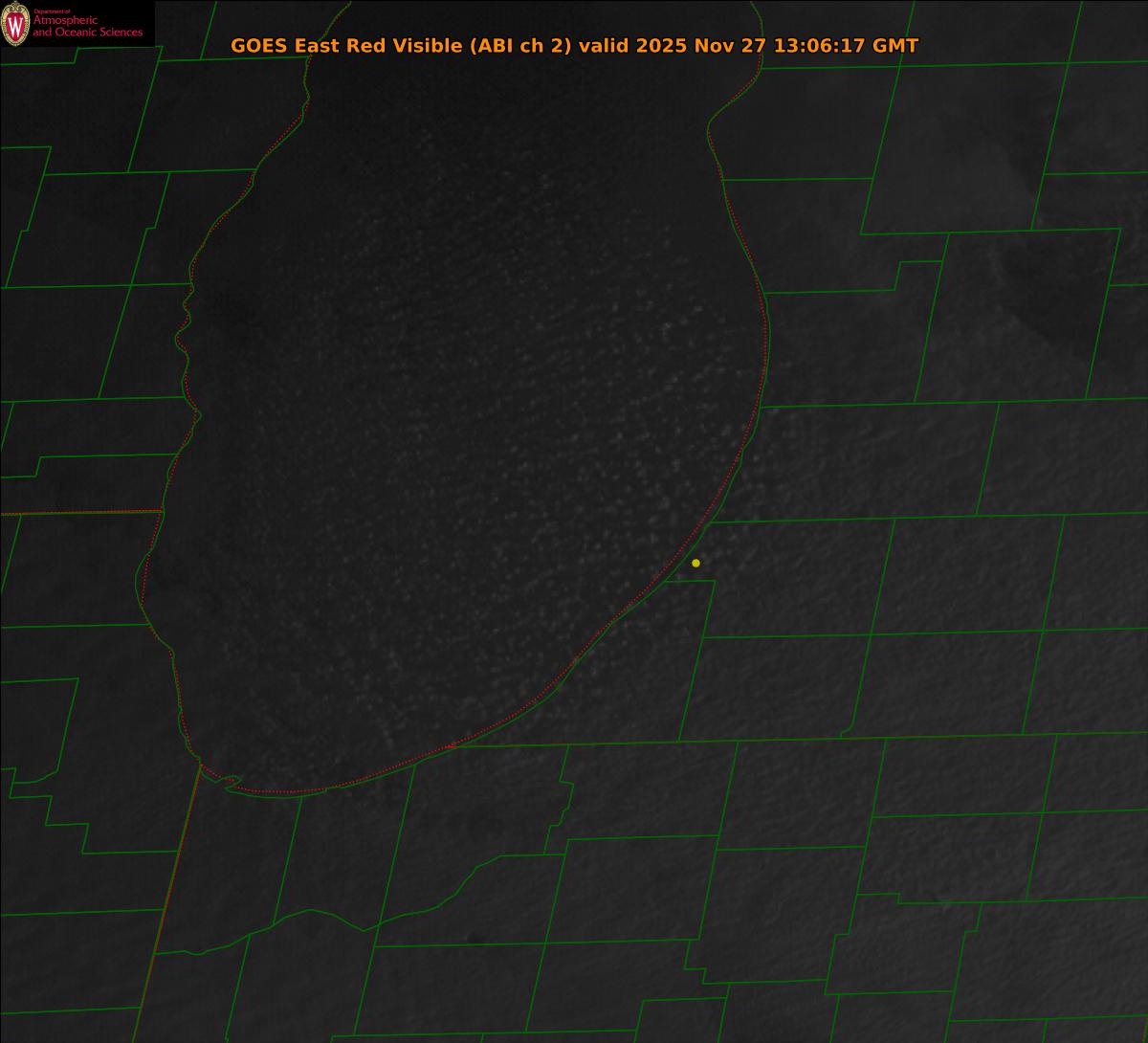The height and width of the screenshot is (1043, 1148).
Task: Click the 'Atmospheric and Oceanic Sciences' department text
Action: [x=87, y=26]
